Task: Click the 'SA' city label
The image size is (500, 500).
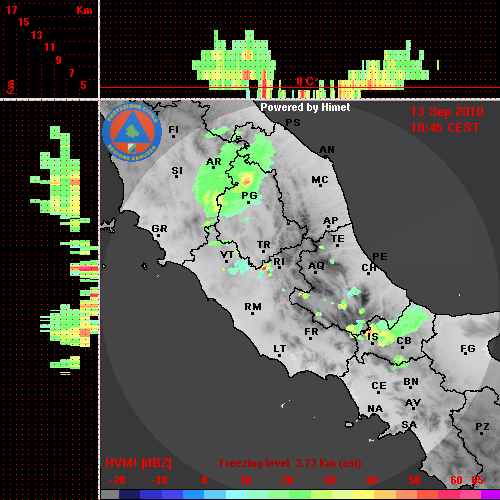Action: point(409,425)
